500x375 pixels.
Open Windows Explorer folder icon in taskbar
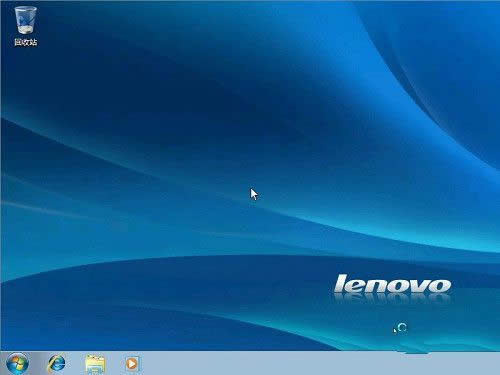pyautogui.click(x=95, y=363)
